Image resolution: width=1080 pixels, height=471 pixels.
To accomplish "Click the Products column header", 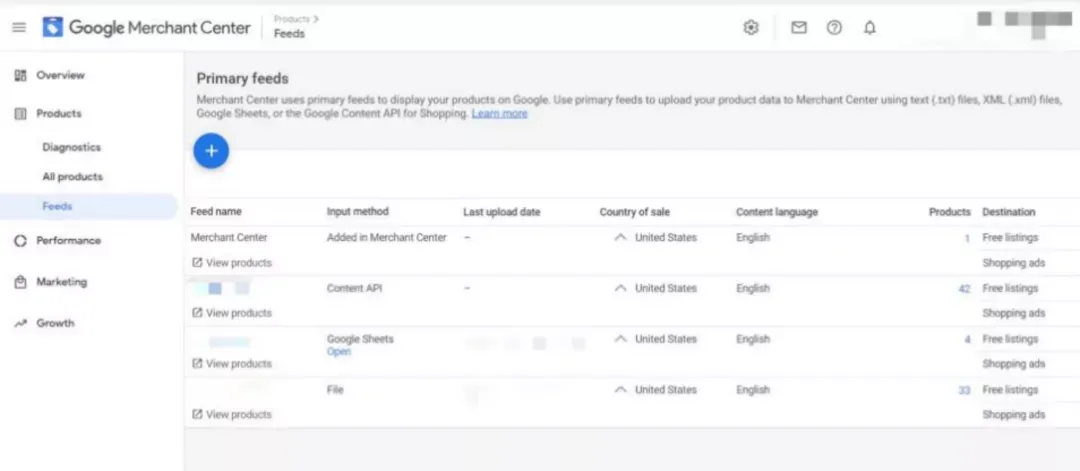I will pos(950,212).
